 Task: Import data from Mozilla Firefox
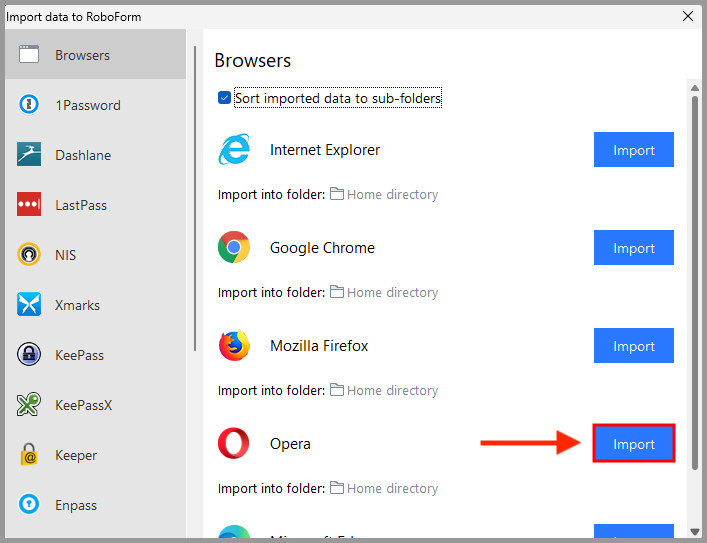tap(634, 345)
